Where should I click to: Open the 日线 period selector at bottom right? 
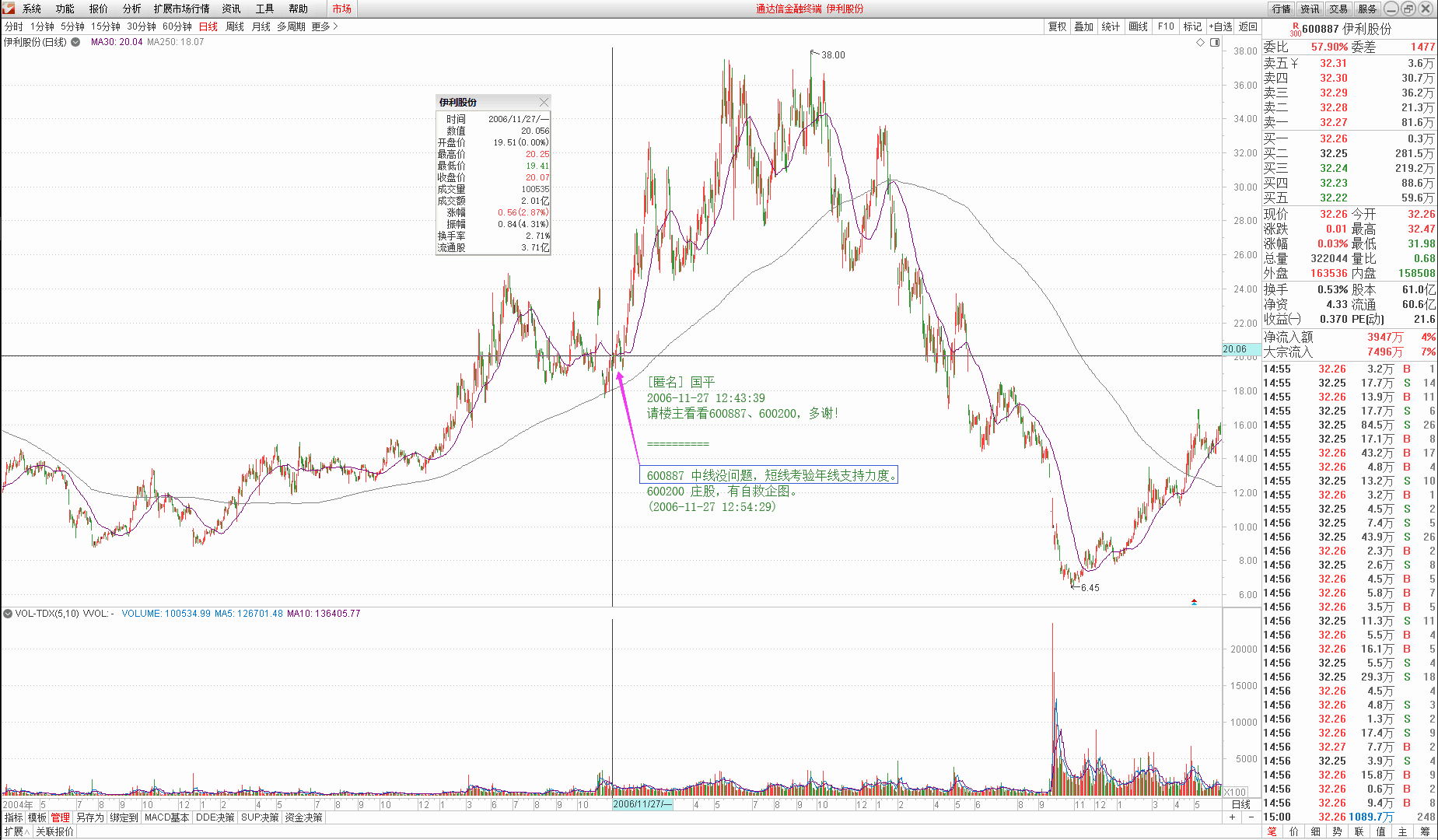[x=1241, y=804]
